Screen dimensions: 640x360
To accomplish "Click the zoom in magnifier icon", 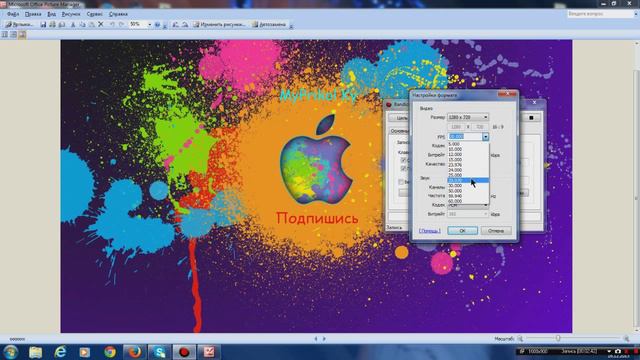I will tap(627, 338).
